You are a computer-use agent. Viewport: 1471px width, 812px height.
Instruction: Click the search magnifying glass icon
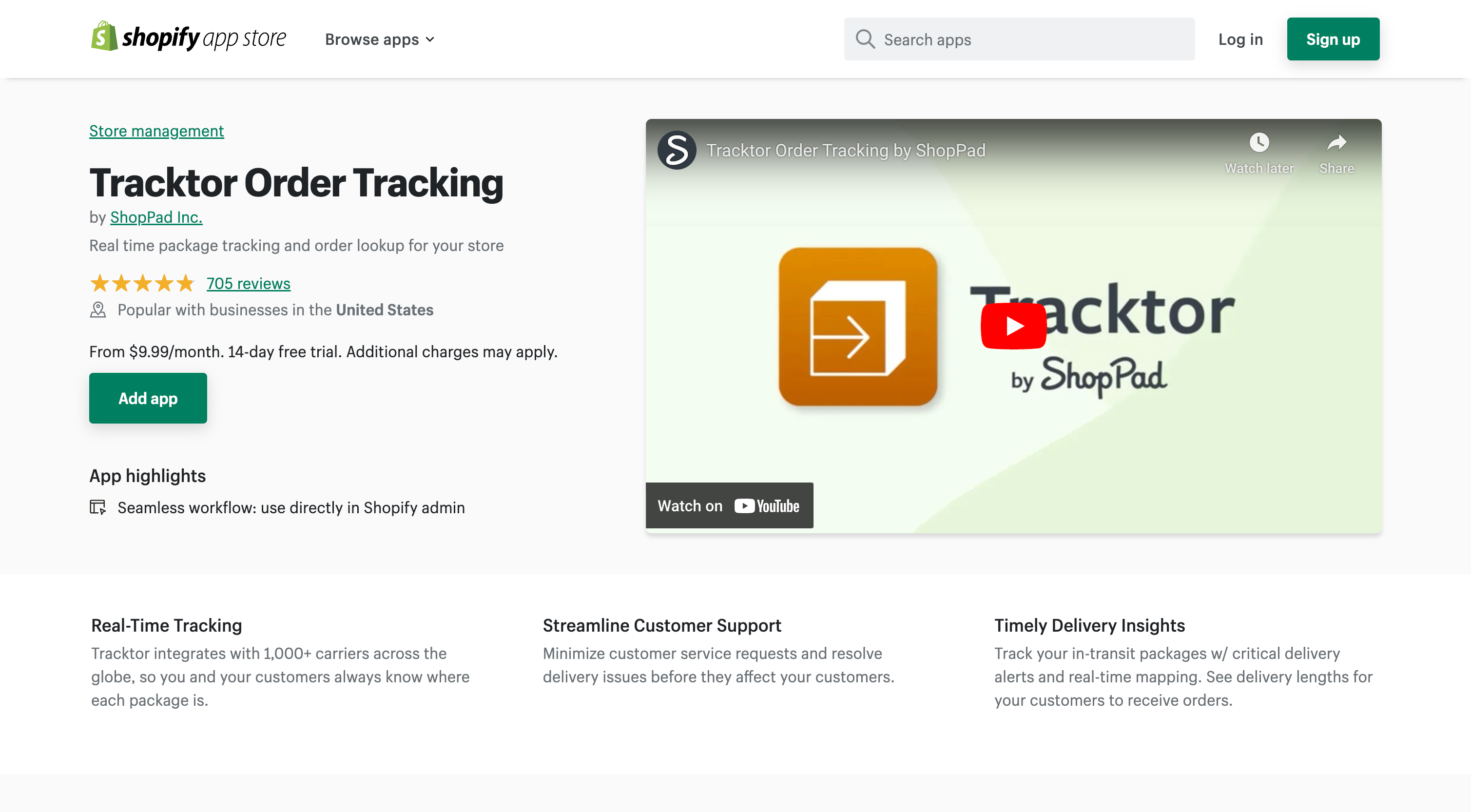tap(865, 39)
